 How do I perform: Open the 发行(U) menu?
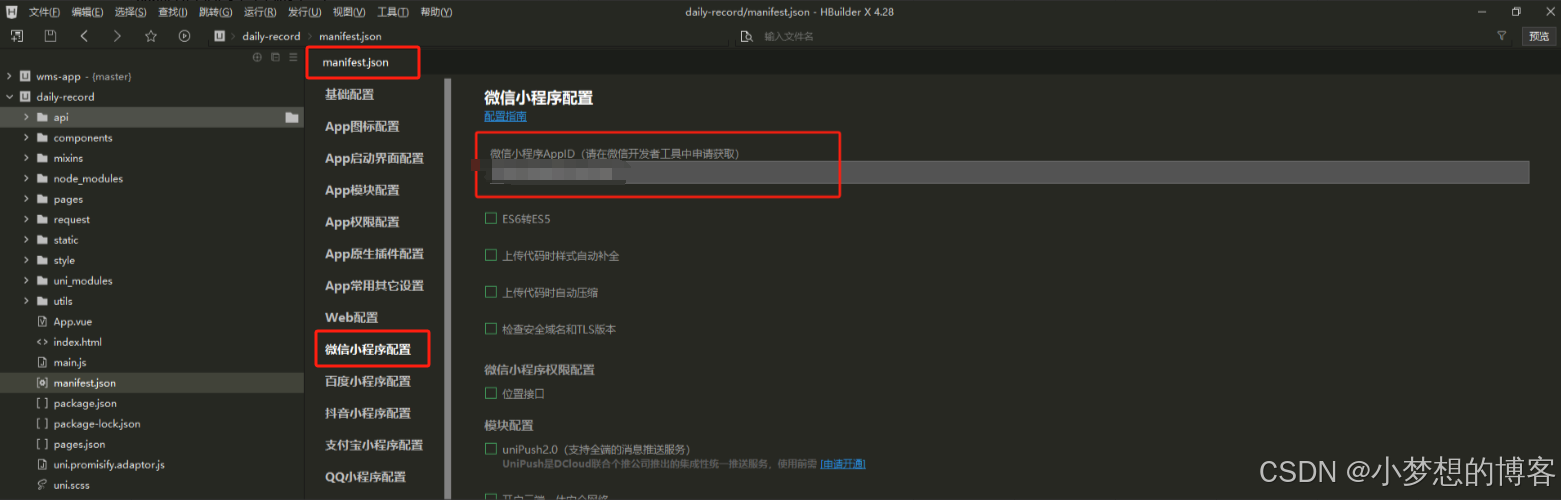(304, 12)
